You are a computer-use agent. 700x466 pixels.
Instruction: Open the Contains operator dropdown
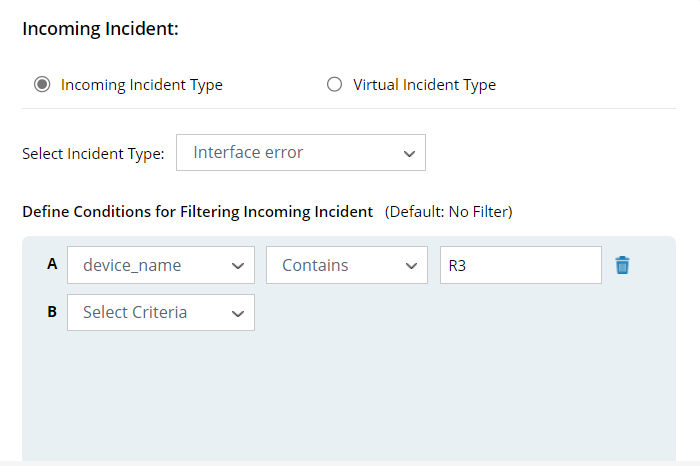[346, 265]
